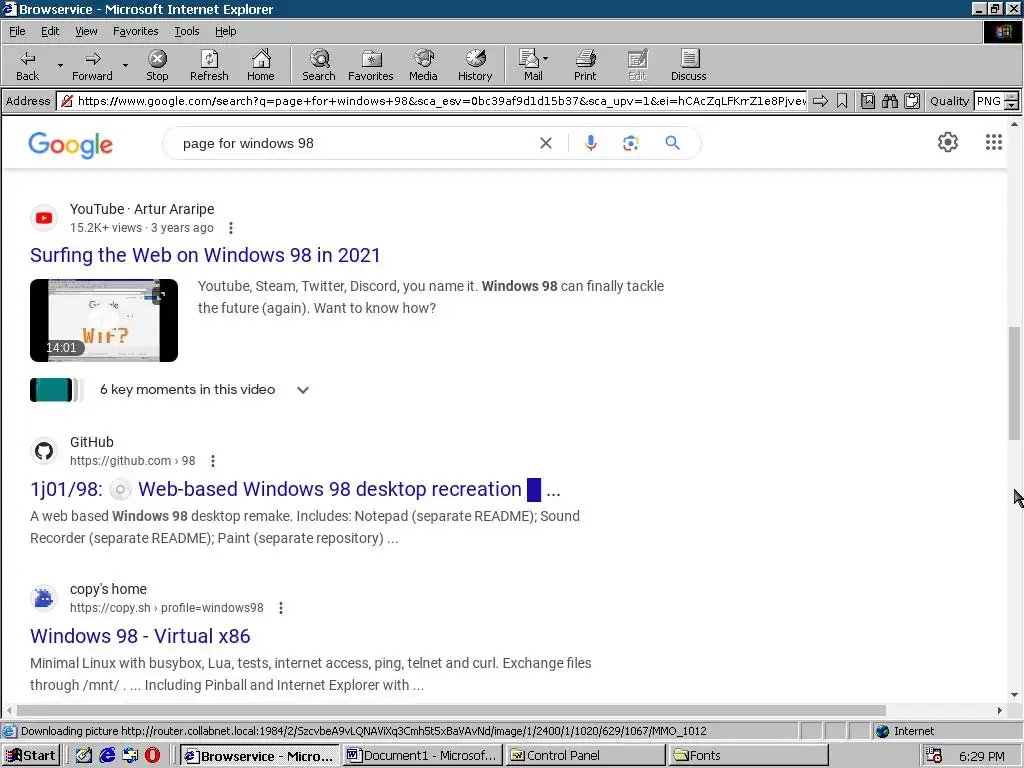Go to the Home page button
1024x768 pixels.
(261, 65)
